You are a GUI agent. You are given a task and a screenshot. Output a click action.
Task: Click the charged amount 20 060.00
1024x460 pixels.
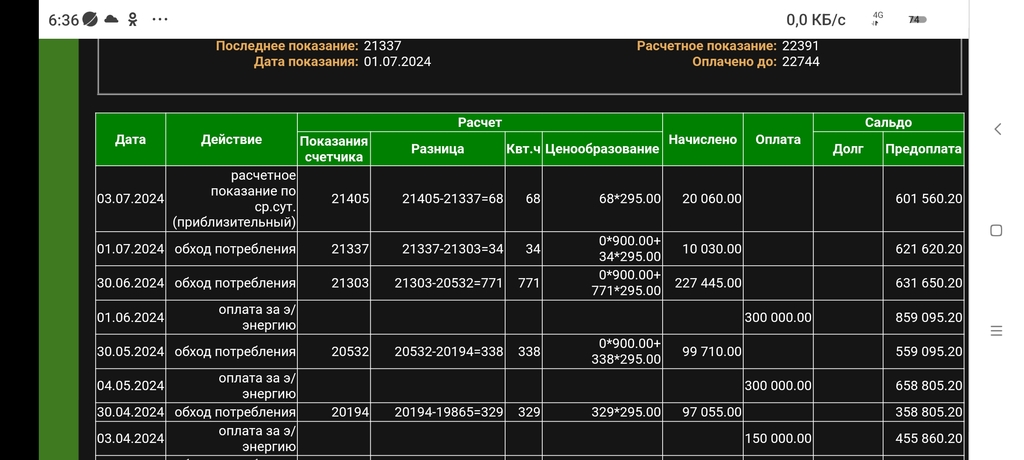[x=703, y=199]
